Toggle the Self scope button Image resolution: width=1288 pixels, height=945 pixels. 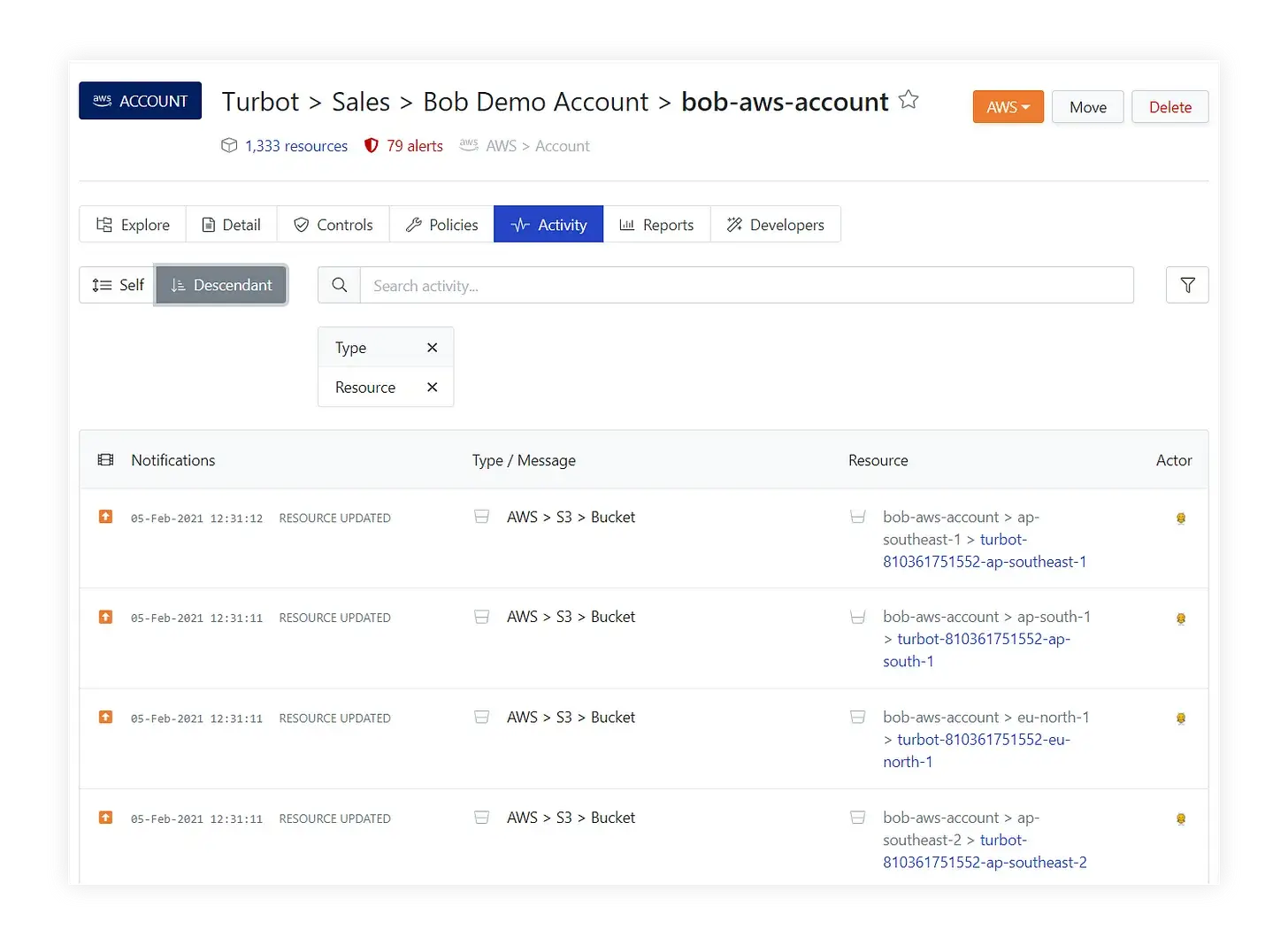tap(118, 285)
